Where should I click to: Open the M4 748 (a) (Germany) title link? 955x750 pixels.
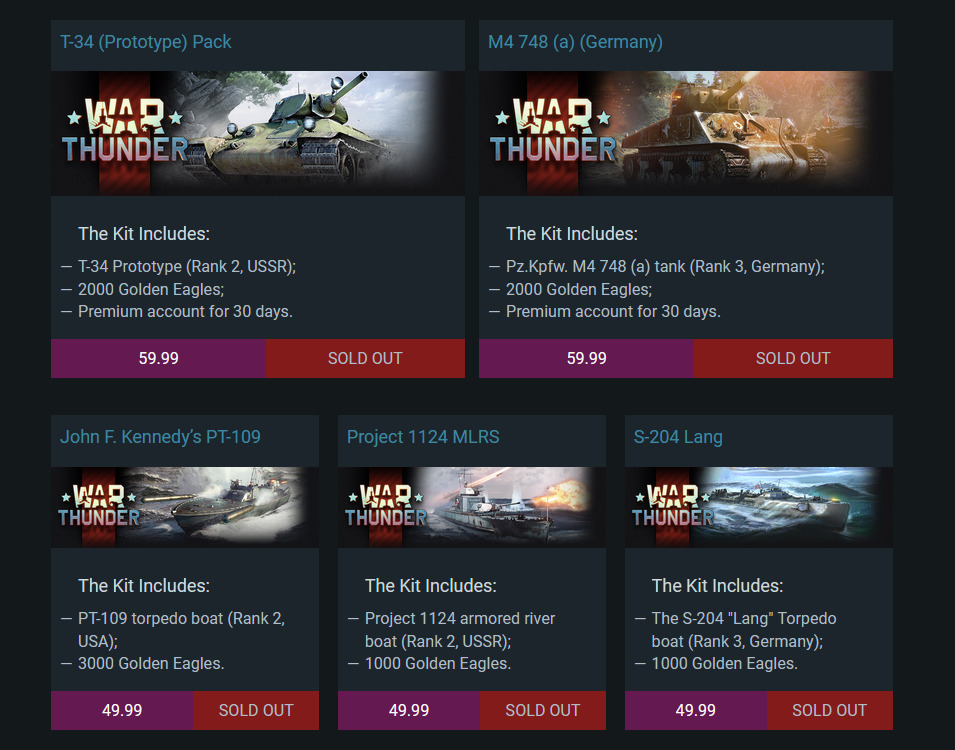point(575,42)
